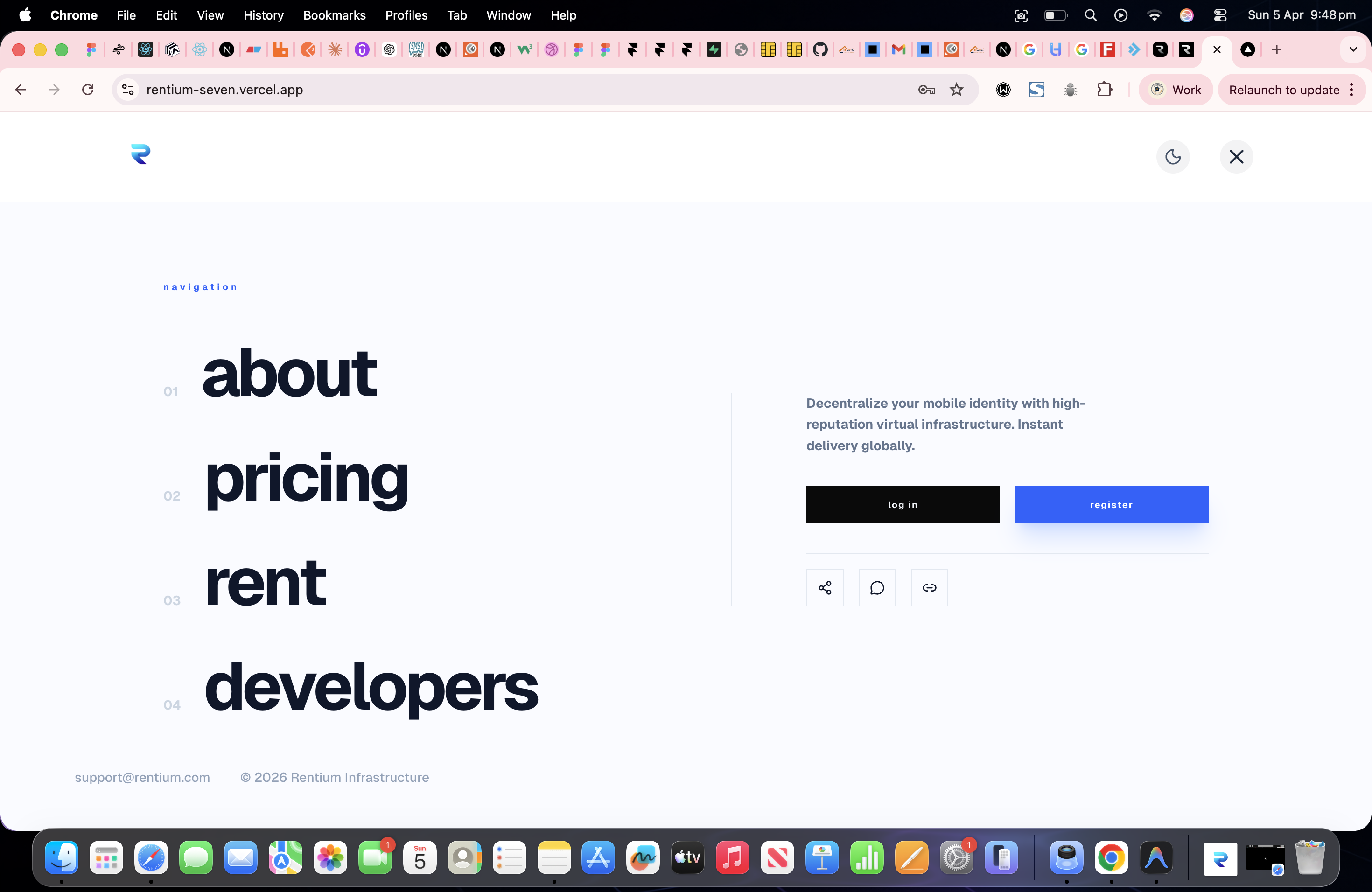Screen dimensions: 1372x892
Task: Click the Chrome extensions puzzle icon
Action: point(1105,89)
